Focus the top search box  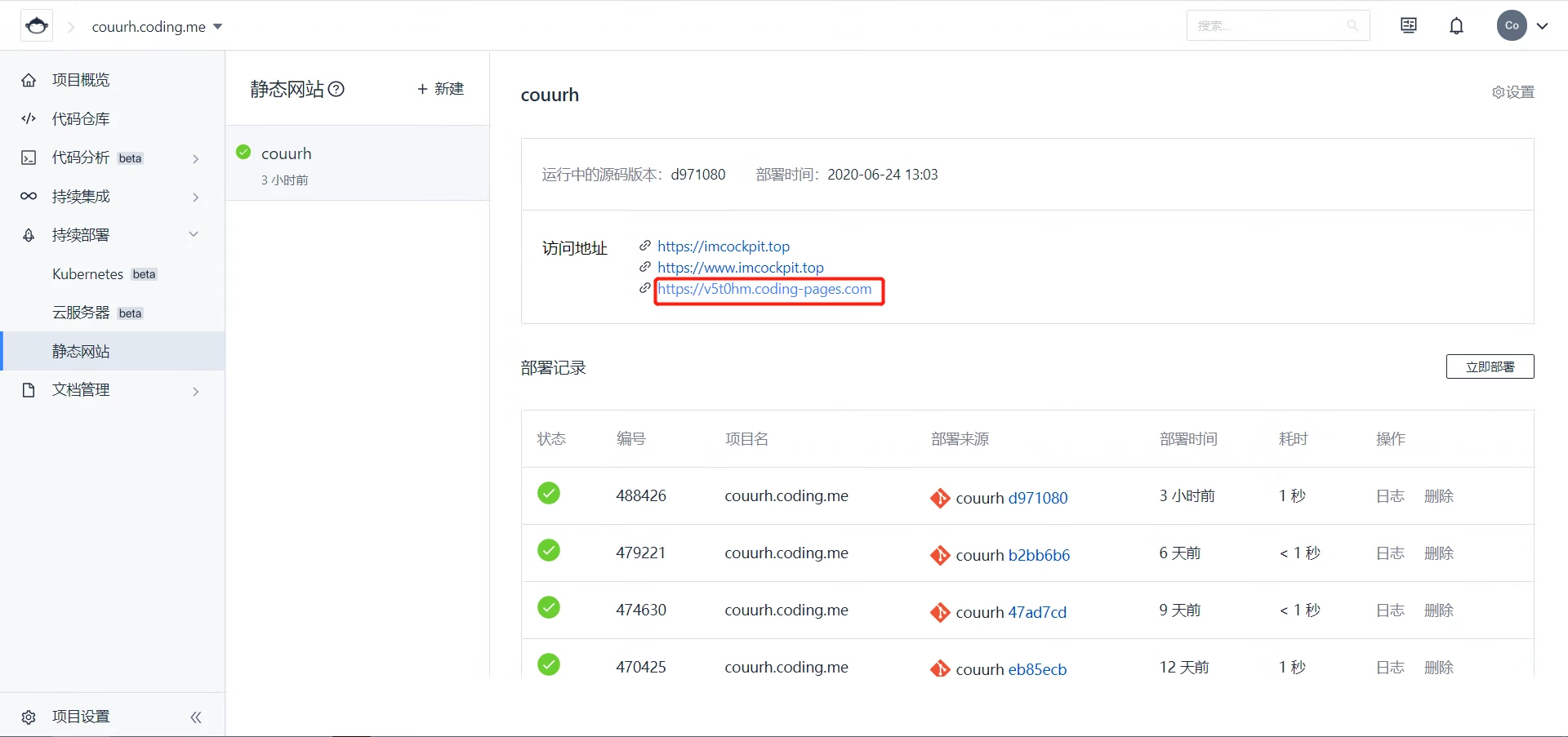click(x=1277, y=26)
